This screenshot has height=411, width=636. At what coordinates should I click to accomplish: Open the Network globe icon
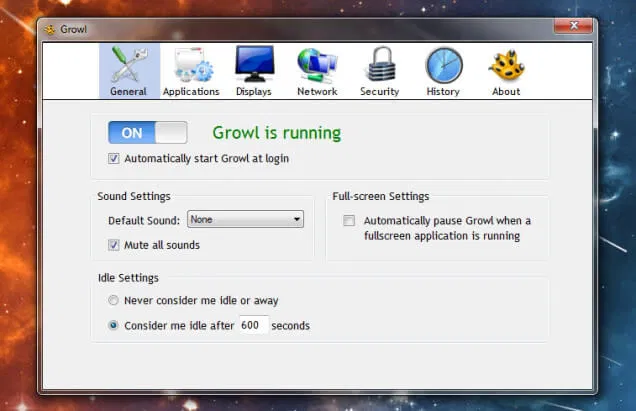point(317,65)
